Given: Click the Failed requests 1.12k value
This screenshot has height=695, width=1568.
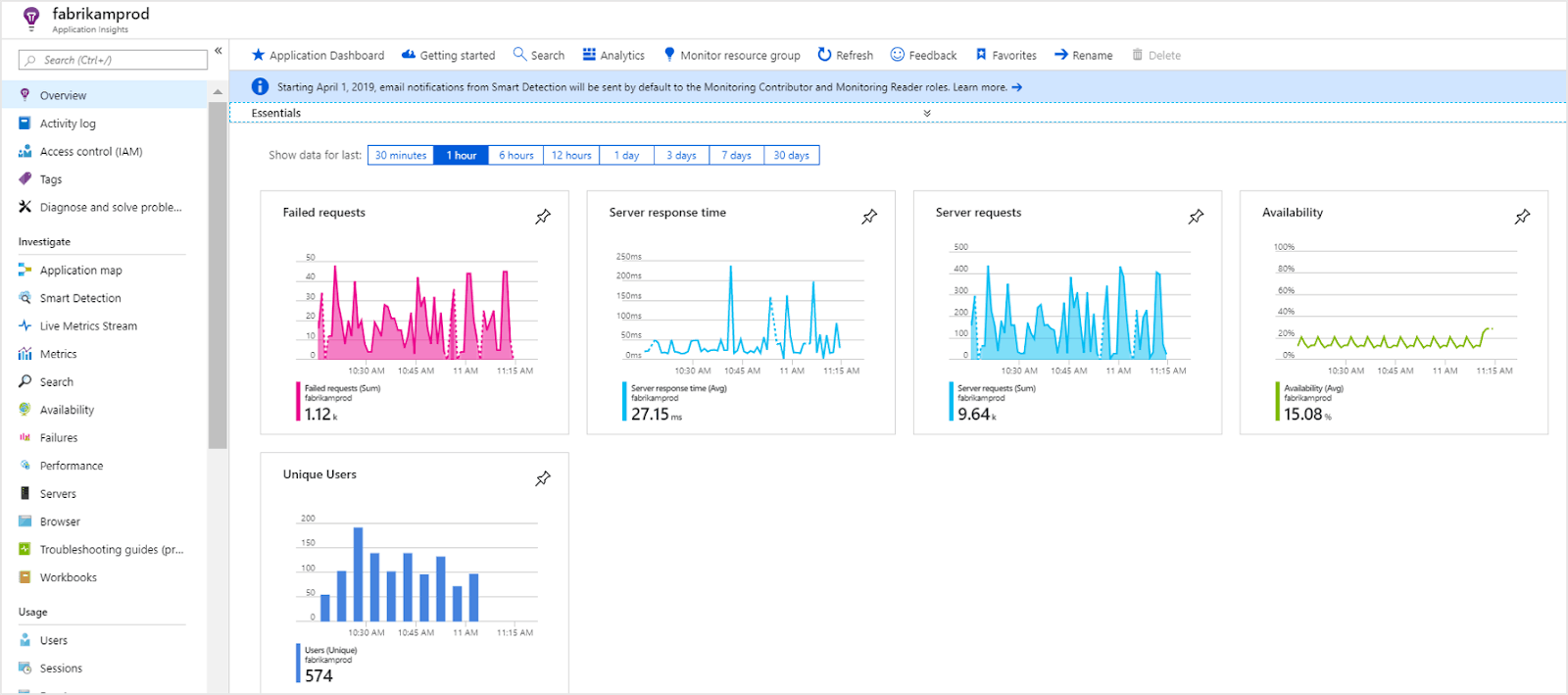Looking at the screenshot, I should click(320, 415).
